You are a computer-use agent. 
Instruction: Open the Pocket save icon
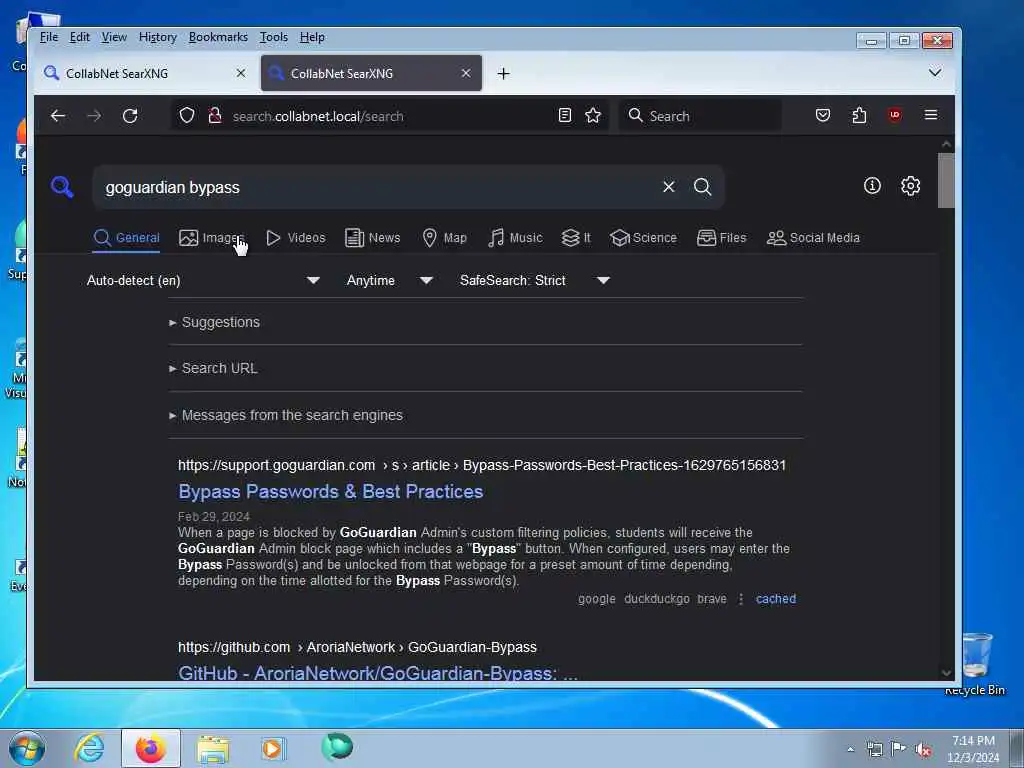pyautogui.click(x=823, y=116)
